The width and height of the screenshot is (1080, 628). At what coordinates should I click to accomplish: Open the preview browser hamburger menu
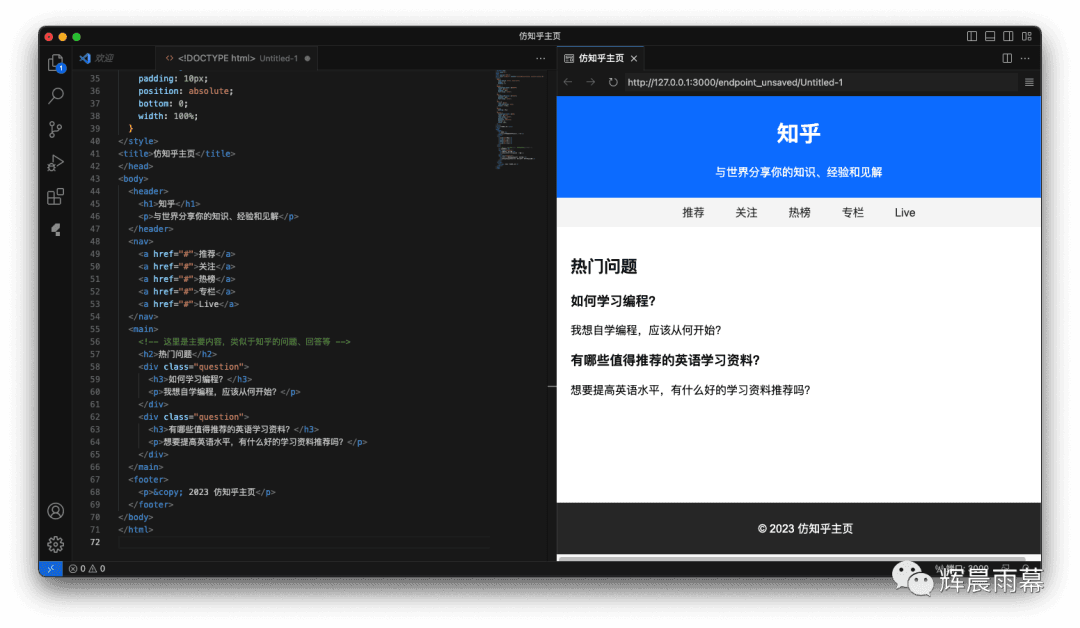point(1029,82)
